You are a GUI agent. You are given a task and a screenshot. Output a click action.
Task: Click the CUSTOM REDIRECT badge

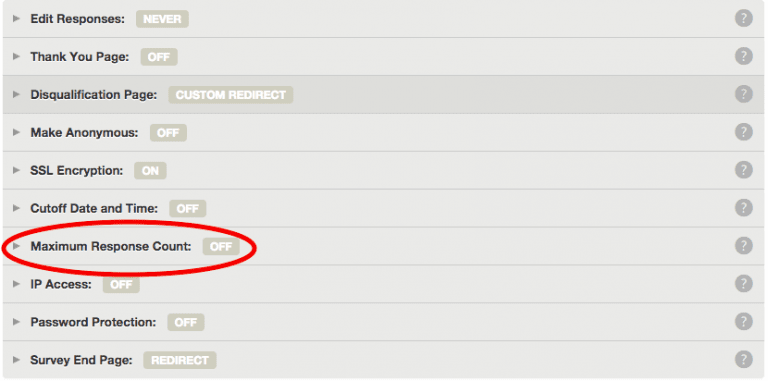pyautogui.click(x=231, y=95)
